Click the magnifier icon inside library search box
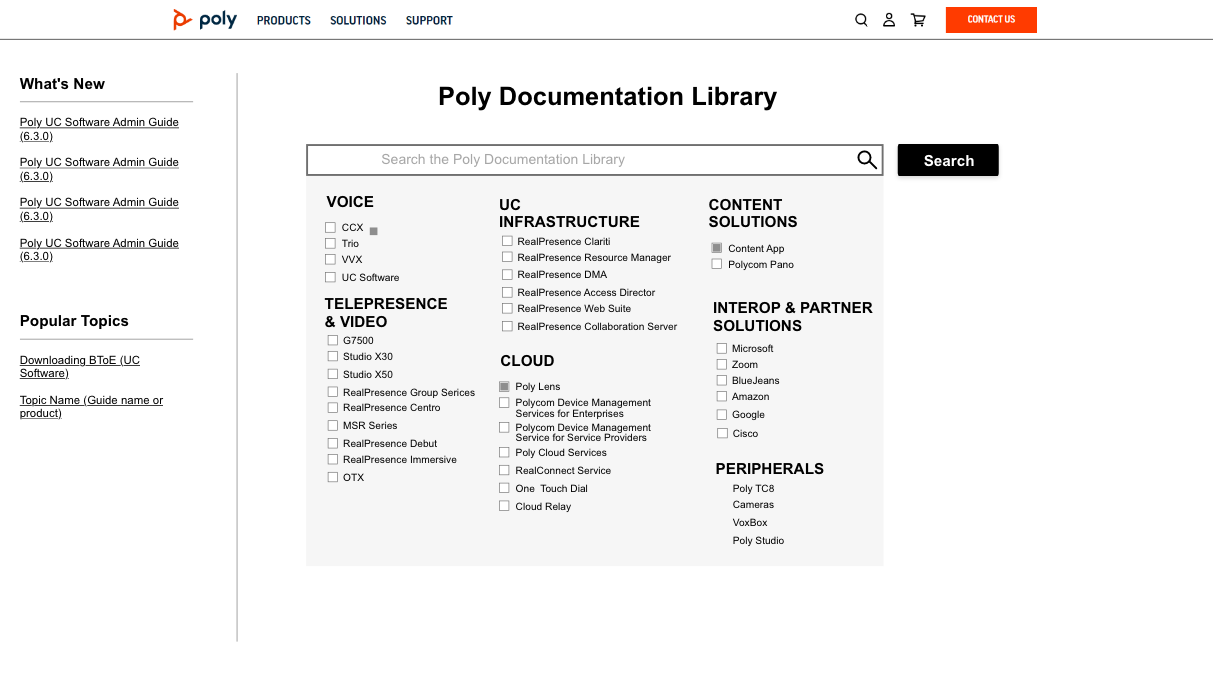 pos(867,160)
